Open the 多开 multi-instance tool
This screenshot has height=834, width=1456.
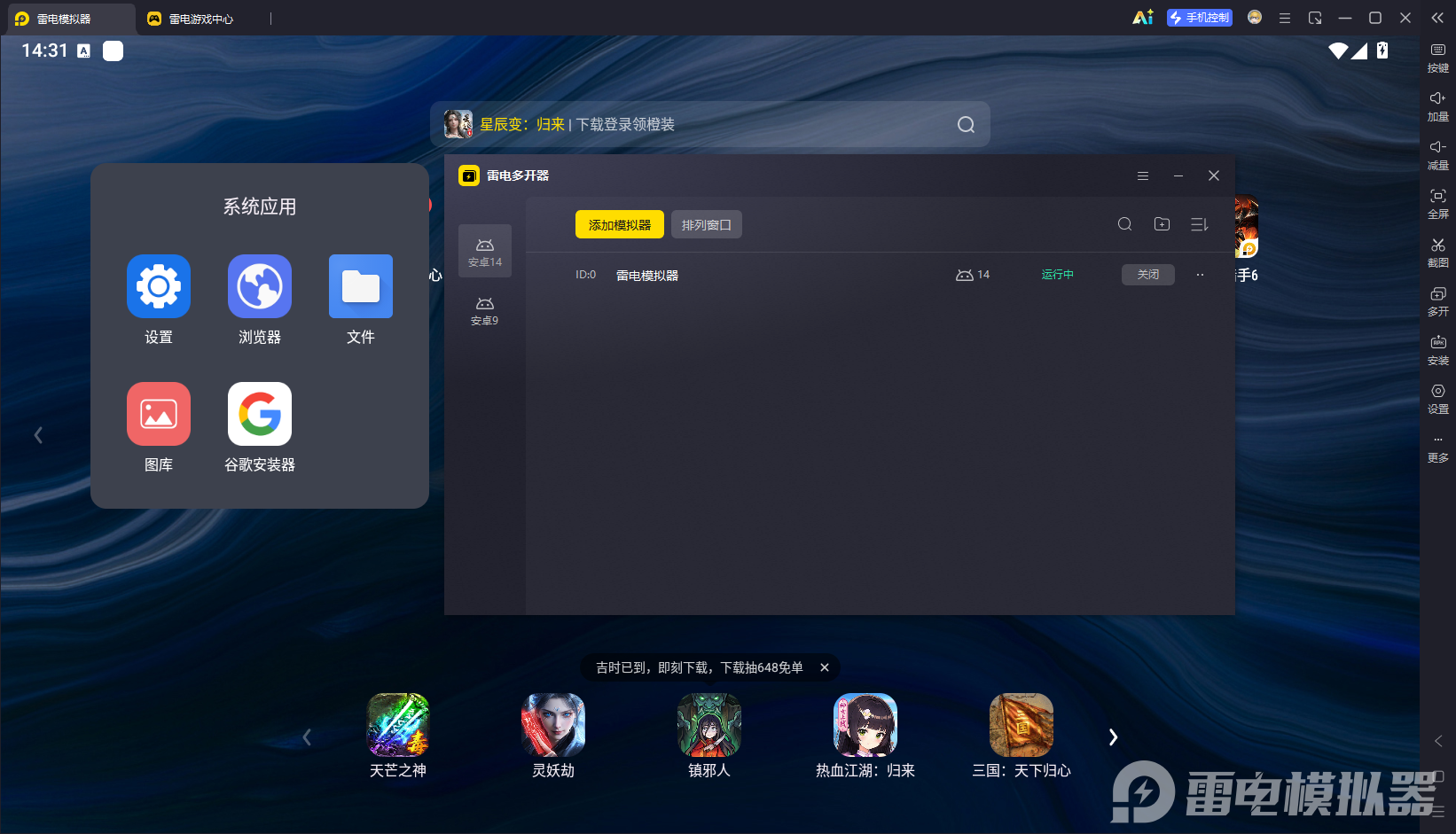1437,301
